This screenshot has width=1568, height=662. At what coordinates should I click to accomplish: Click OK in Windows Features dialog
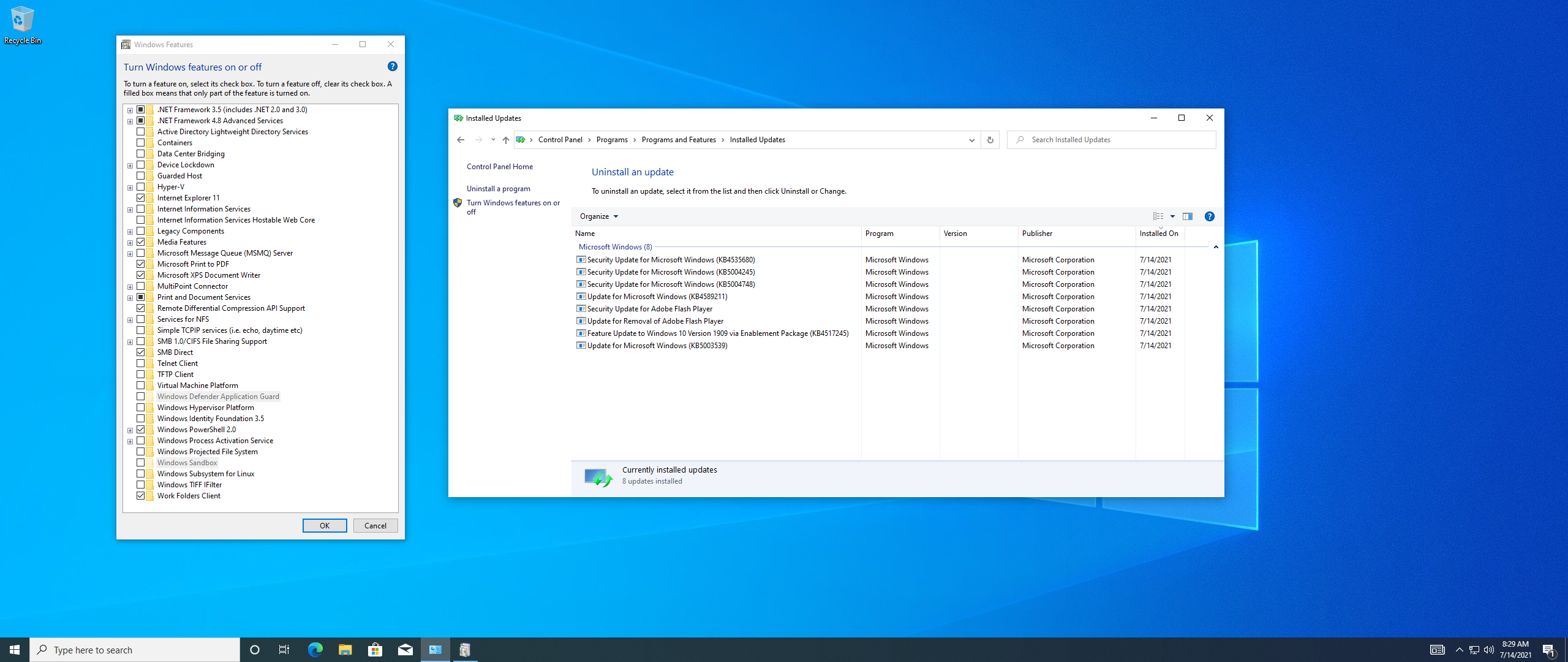325,526
